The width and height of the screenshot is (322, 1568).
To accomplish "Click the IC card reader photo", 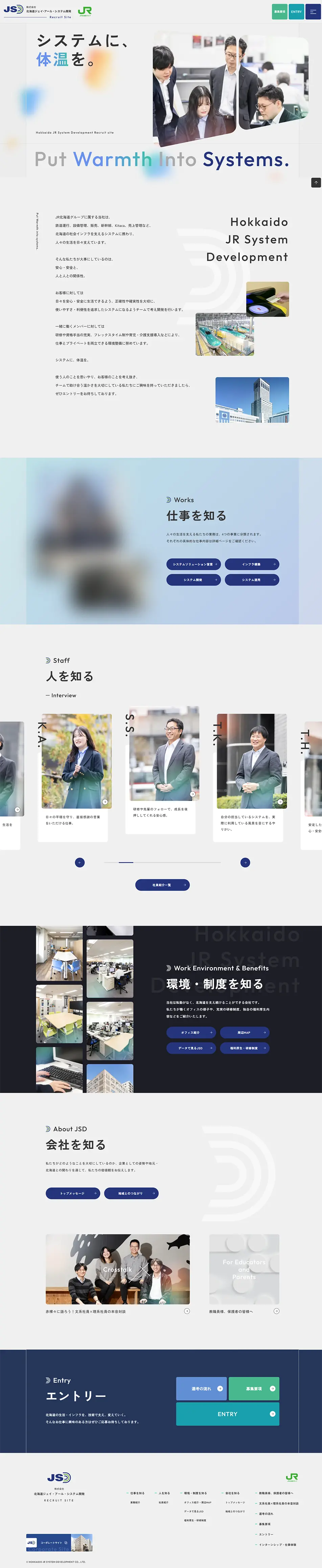I will click(x=268, y=299).
